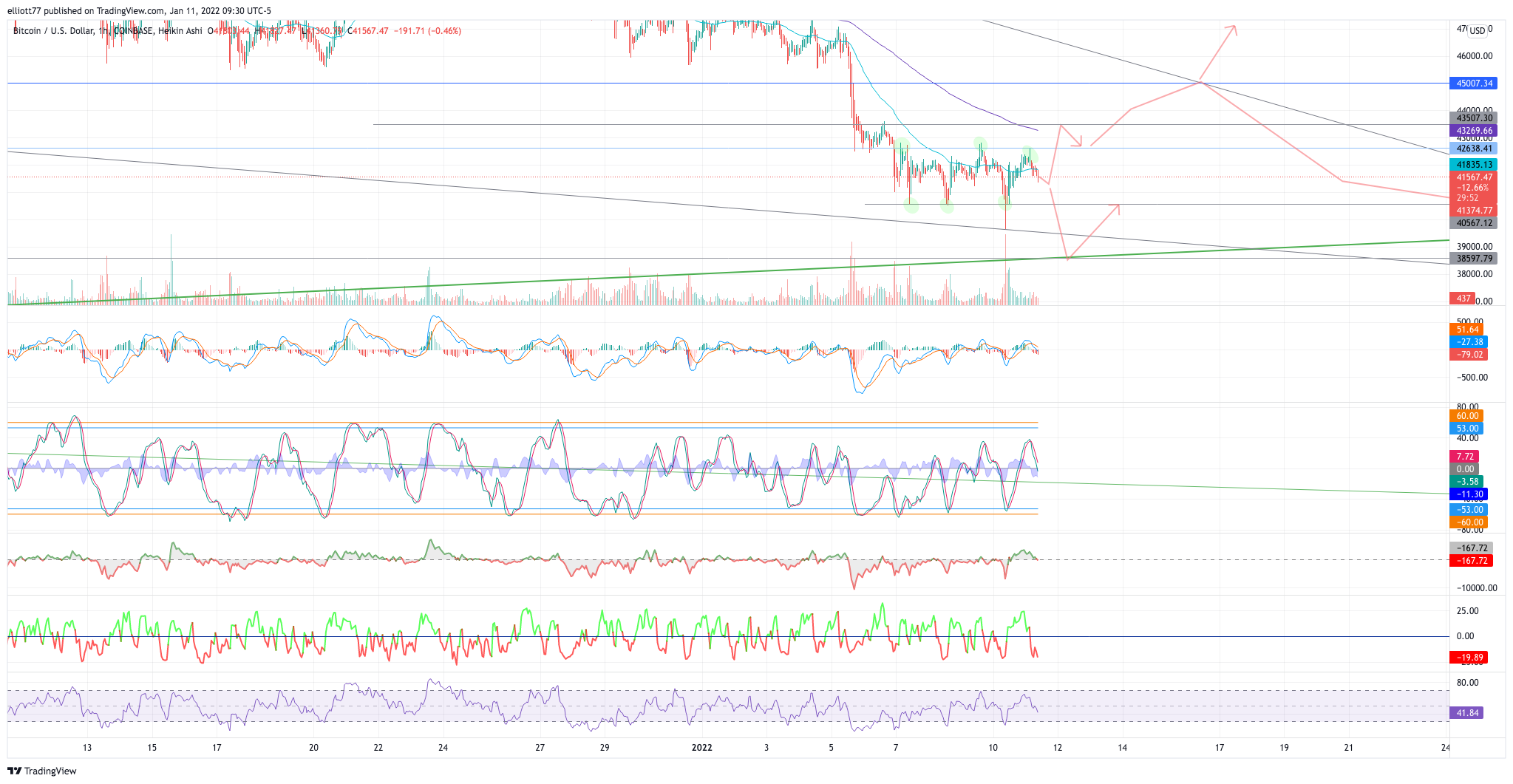Click the red 437 volume label

pos(1463,299)
